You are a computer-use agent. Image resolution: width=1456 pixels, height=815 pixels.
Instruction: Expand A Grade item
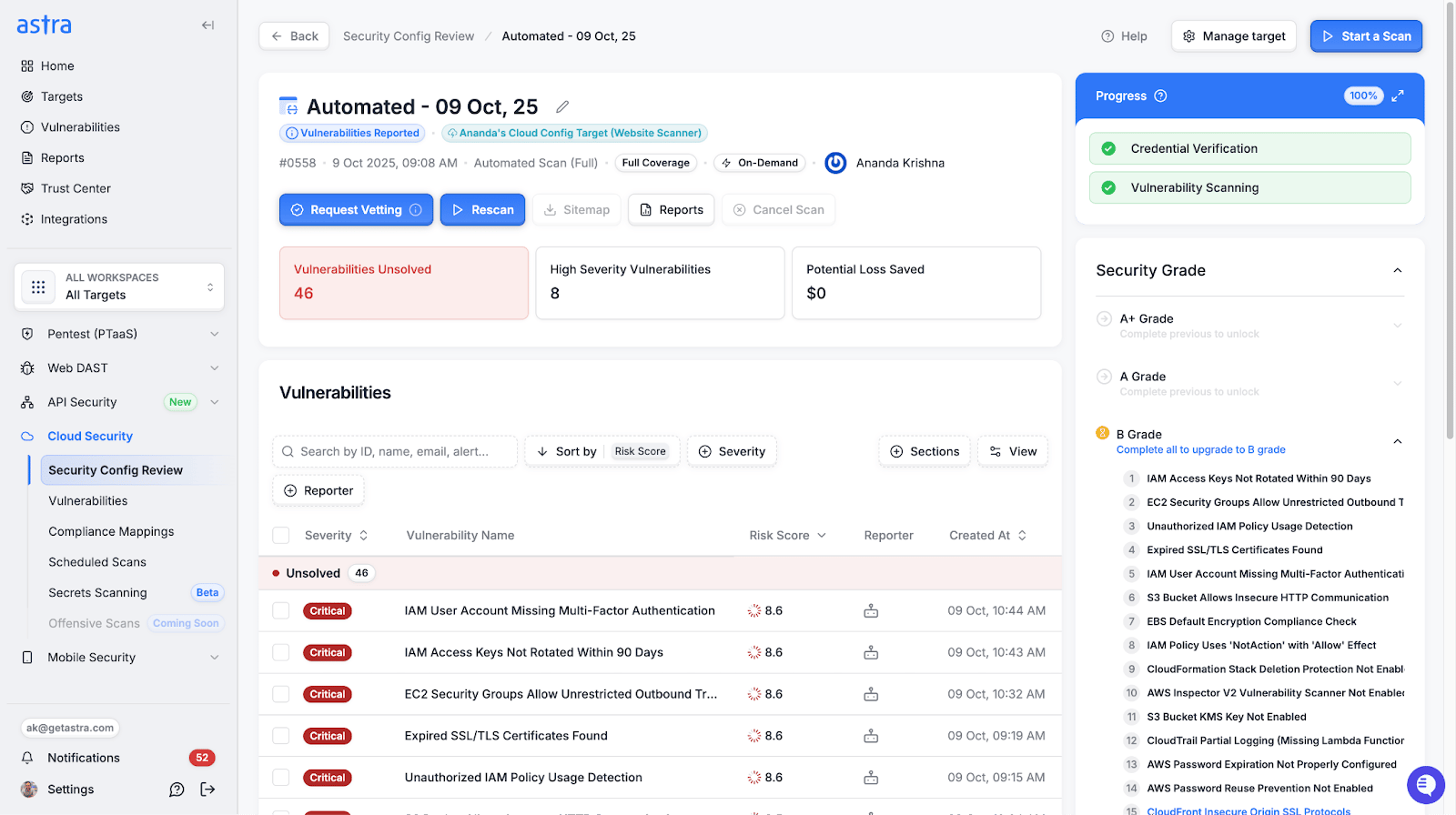pos(1398,384)
